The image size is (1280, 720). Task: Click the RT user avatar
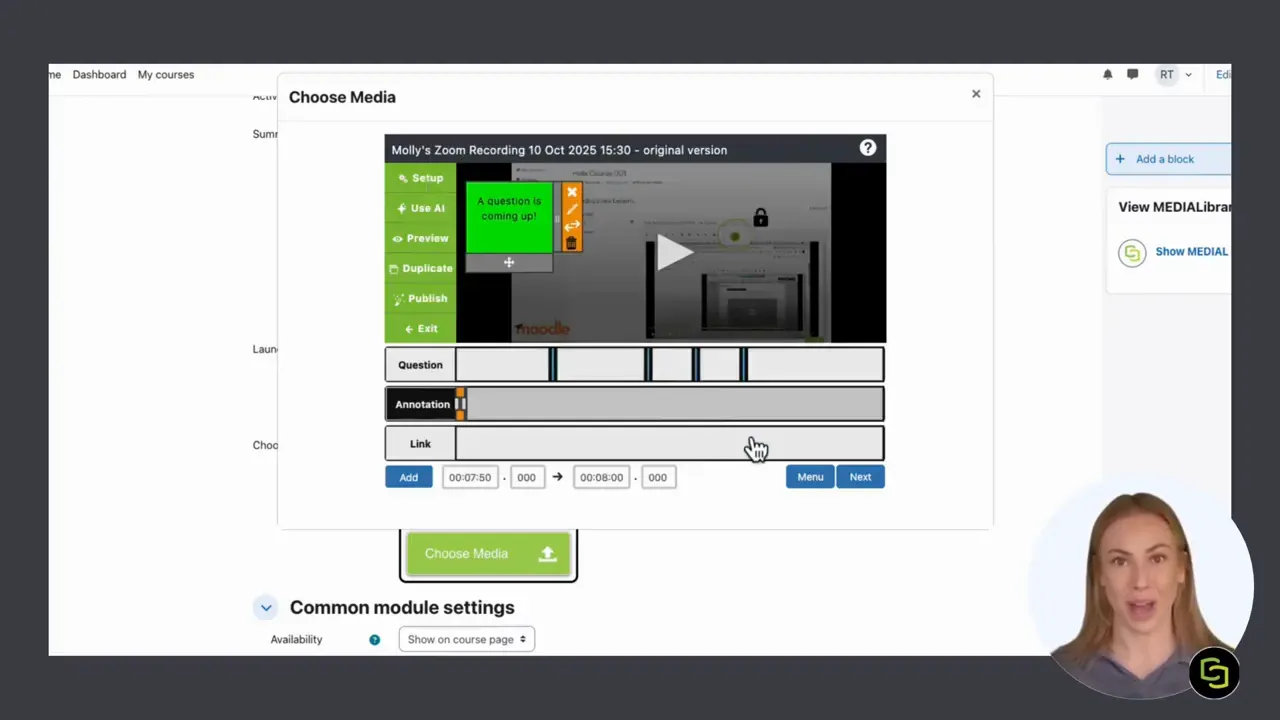click(1167, 75)
